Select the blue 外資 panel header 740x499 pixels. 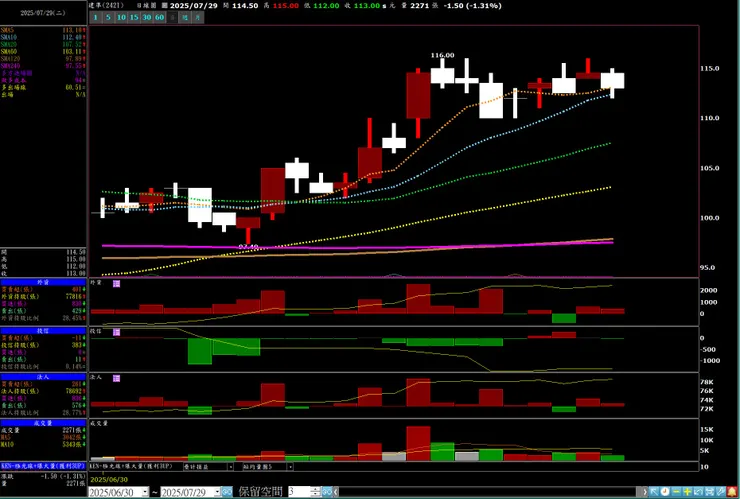(43, 282)
